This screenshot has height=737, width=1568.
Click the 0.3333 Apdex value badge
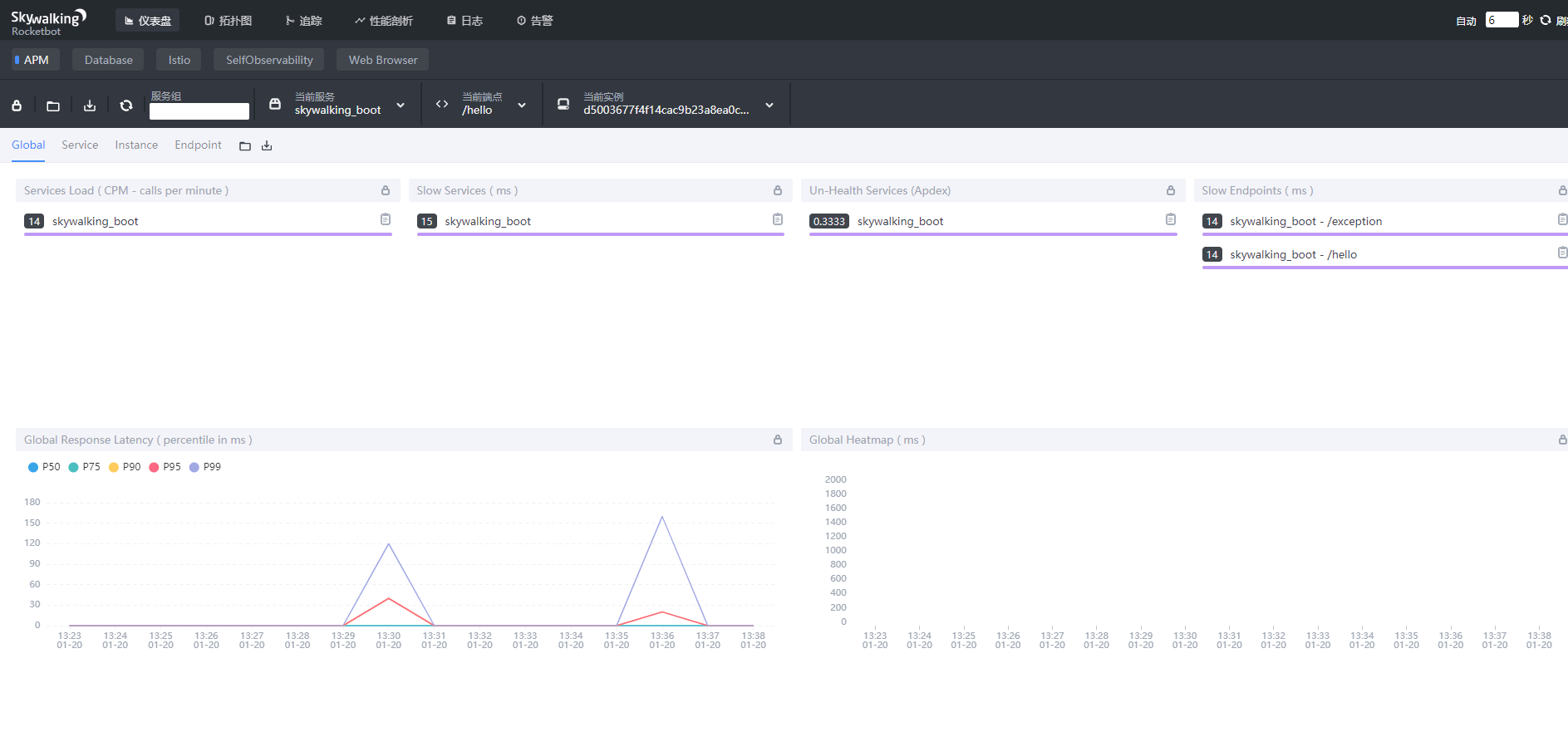[828, 221]
